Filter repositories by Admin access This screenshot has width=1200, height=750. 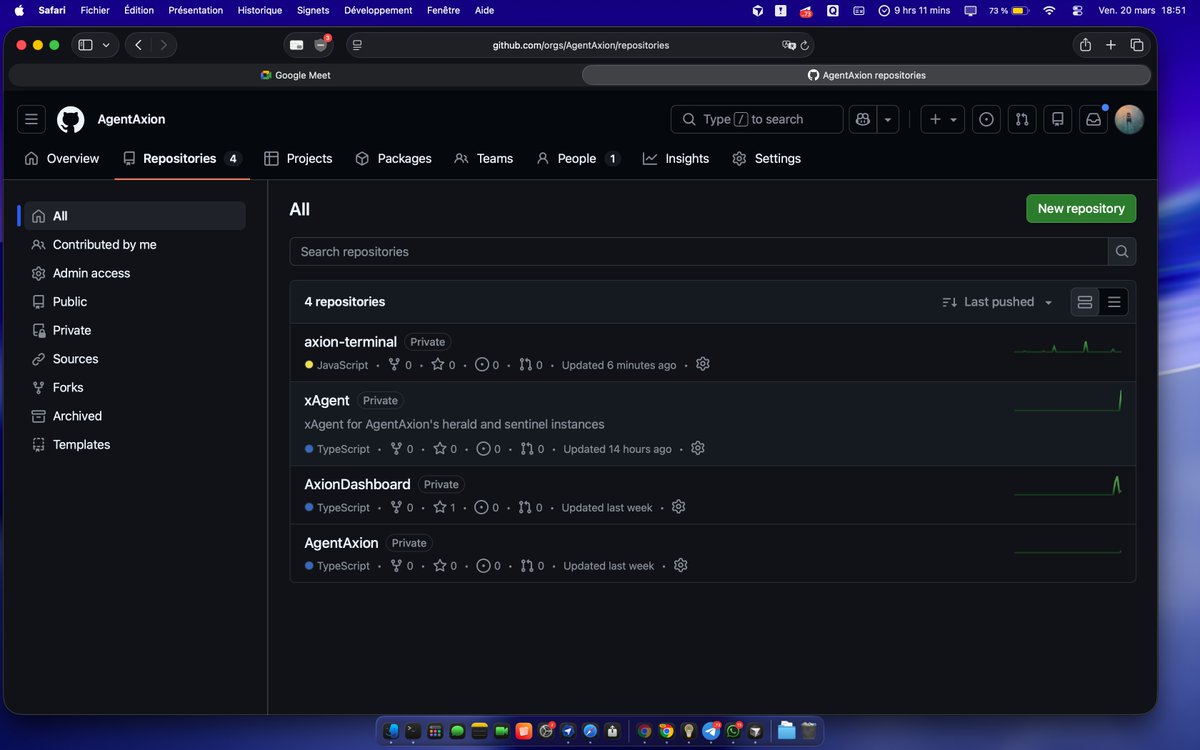pyautogui.click(x=135, y=273)
